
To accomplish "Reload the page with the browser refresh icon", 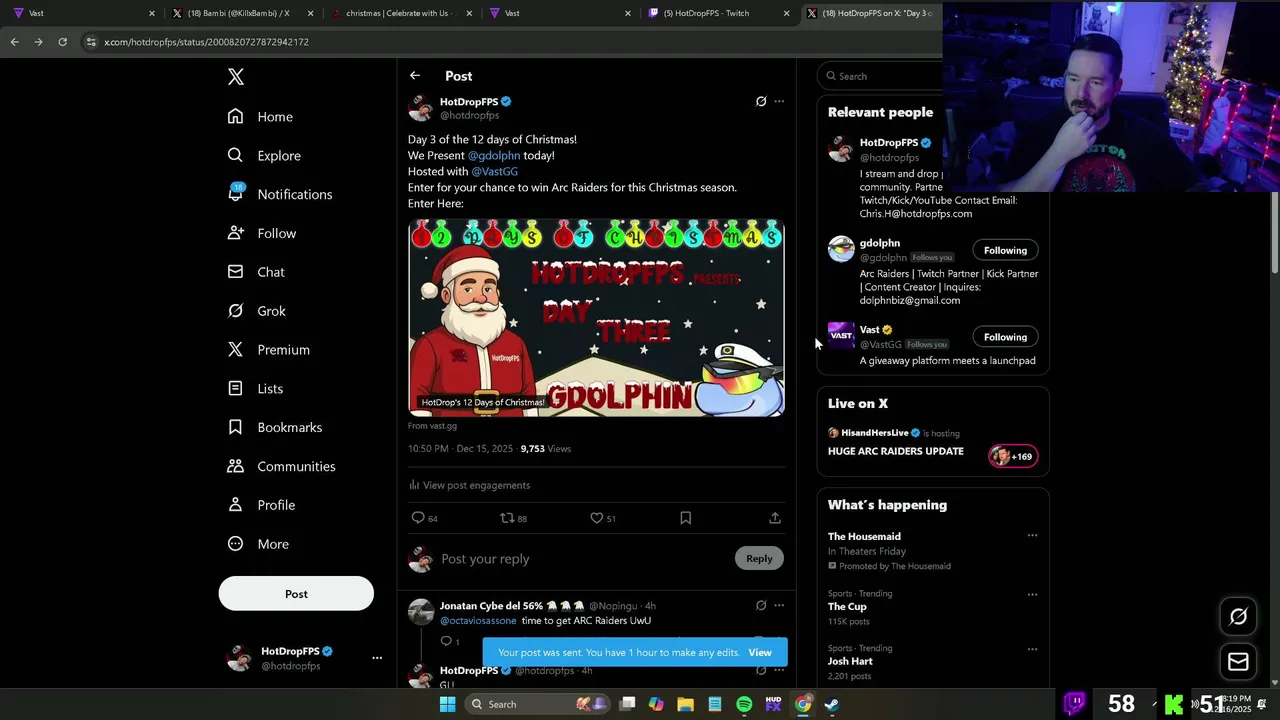I will [x=62, y=42].
